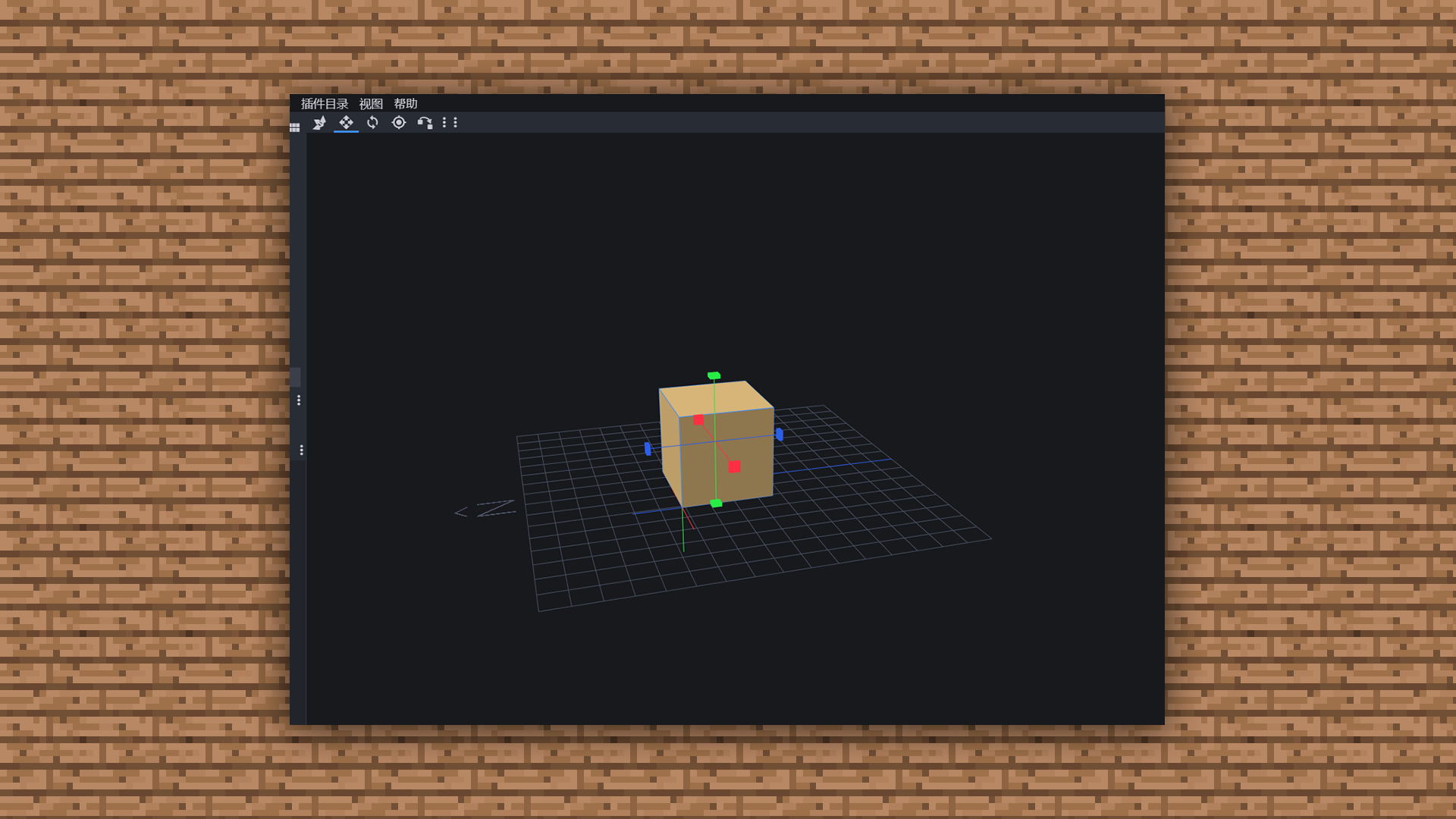This screenshot has height=819, width=1456.
Task: Click the blue gizmo handle left of the cube
Action: coord(648,449)
